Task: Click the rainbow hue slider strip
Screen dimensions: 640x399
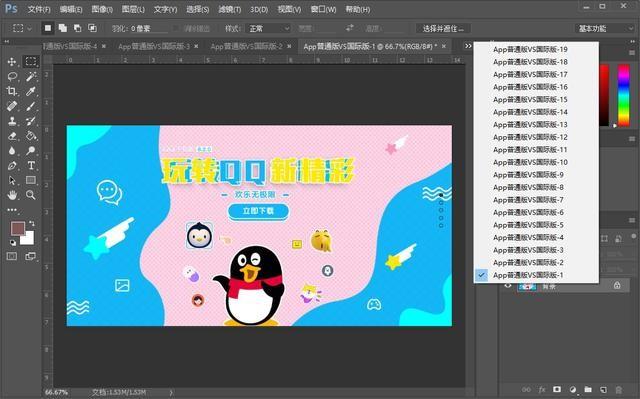Action: tap(623, 95)
